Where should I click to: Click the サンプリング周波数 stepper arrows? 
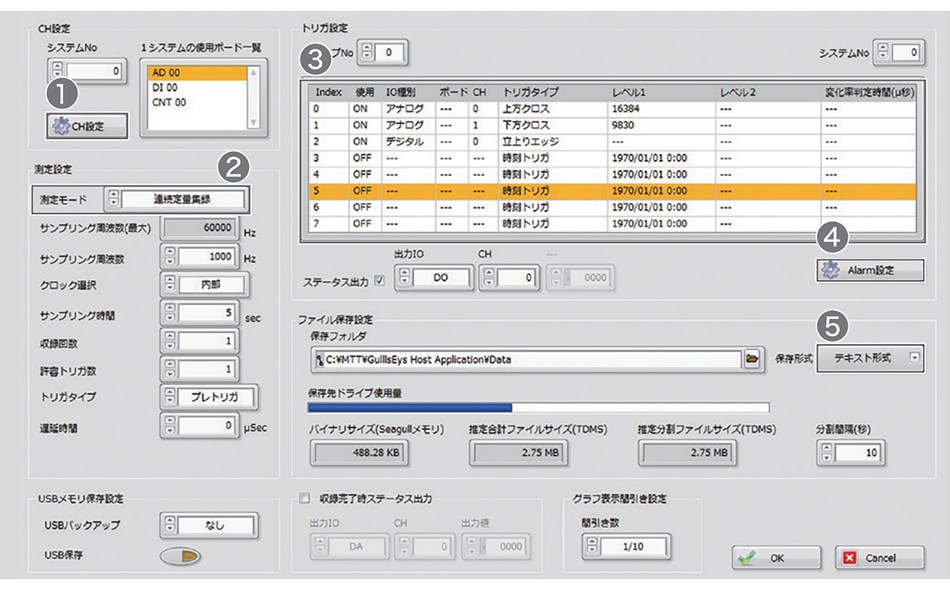pos(170,256)
